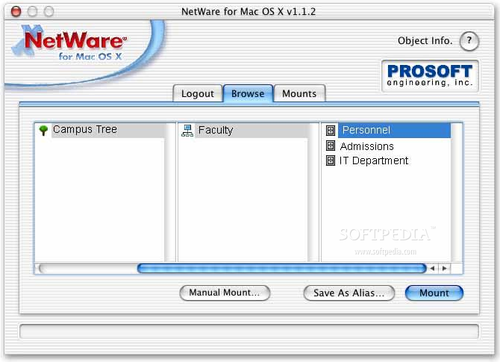500x362 pixels.
Task: Click the horizontal scrollbar thumb
Action: pyautogui.click(x=282, y=268)
